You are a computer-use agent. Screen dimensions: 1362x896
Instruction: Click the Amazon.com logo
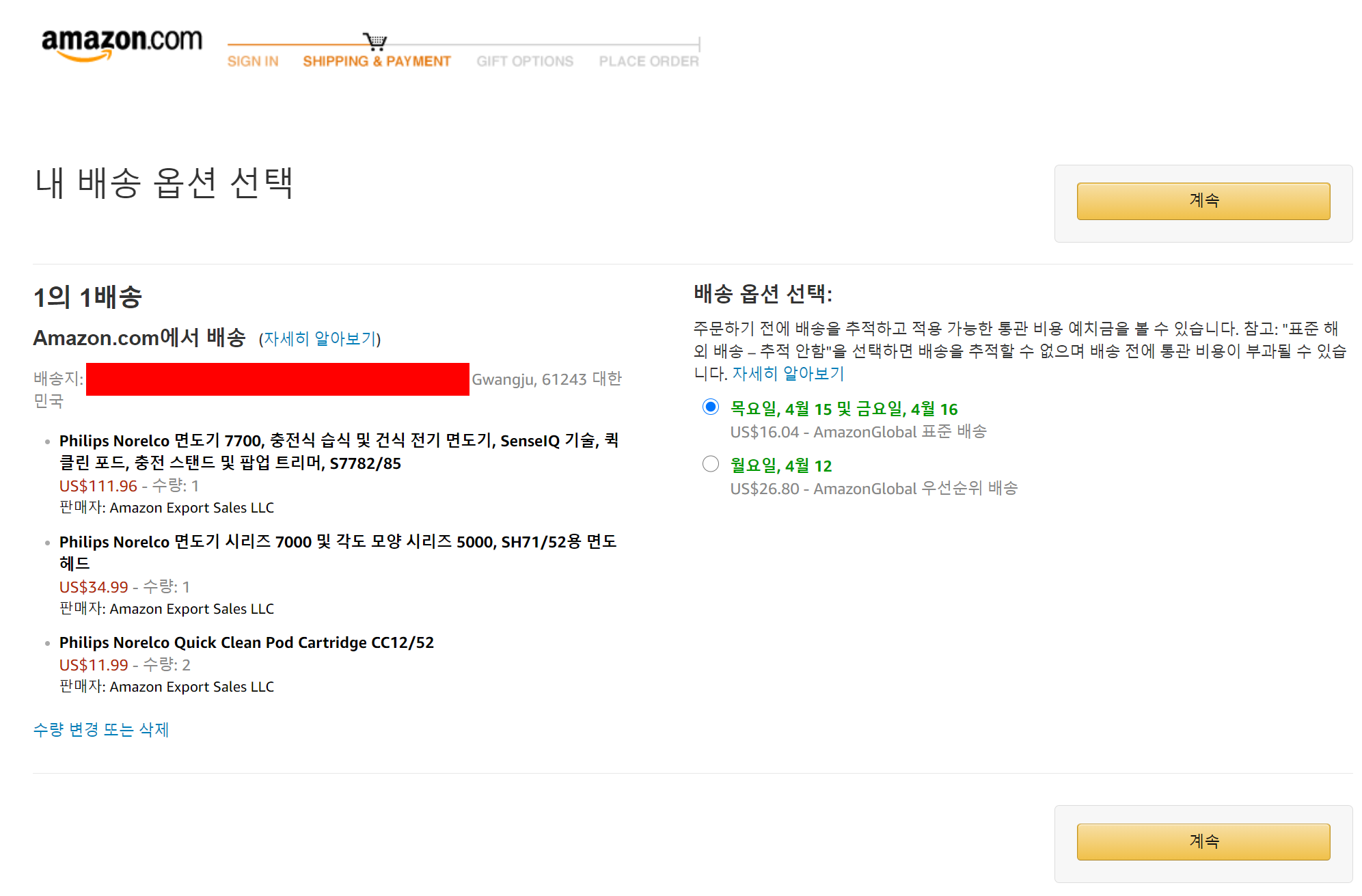pyautogui.click(x=122, y=43)
